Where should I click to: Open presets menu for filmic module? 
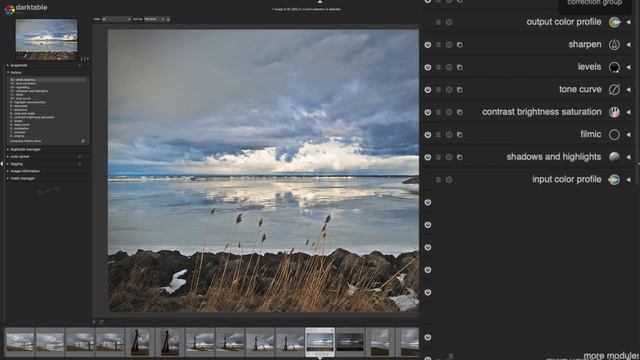coord(438,134)
